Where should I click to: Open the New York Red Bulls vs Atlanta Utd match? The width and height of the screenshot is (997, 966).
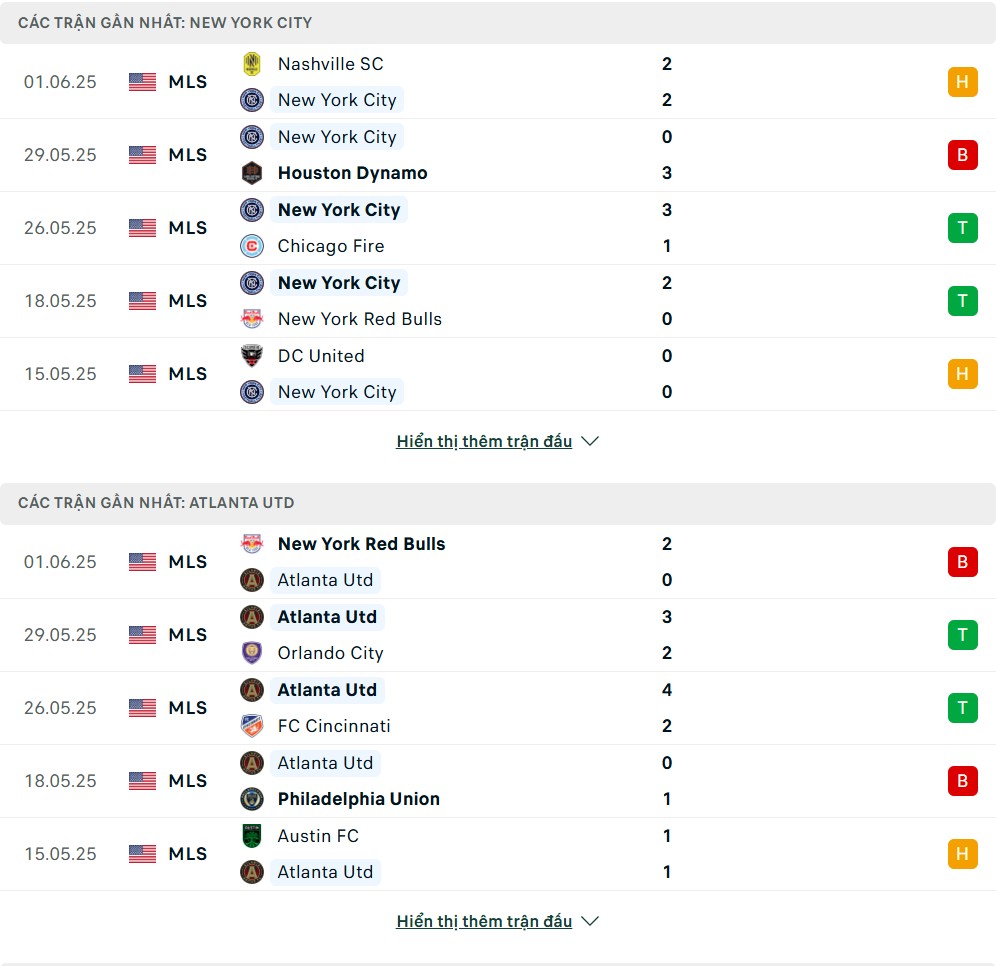(498, 562)
